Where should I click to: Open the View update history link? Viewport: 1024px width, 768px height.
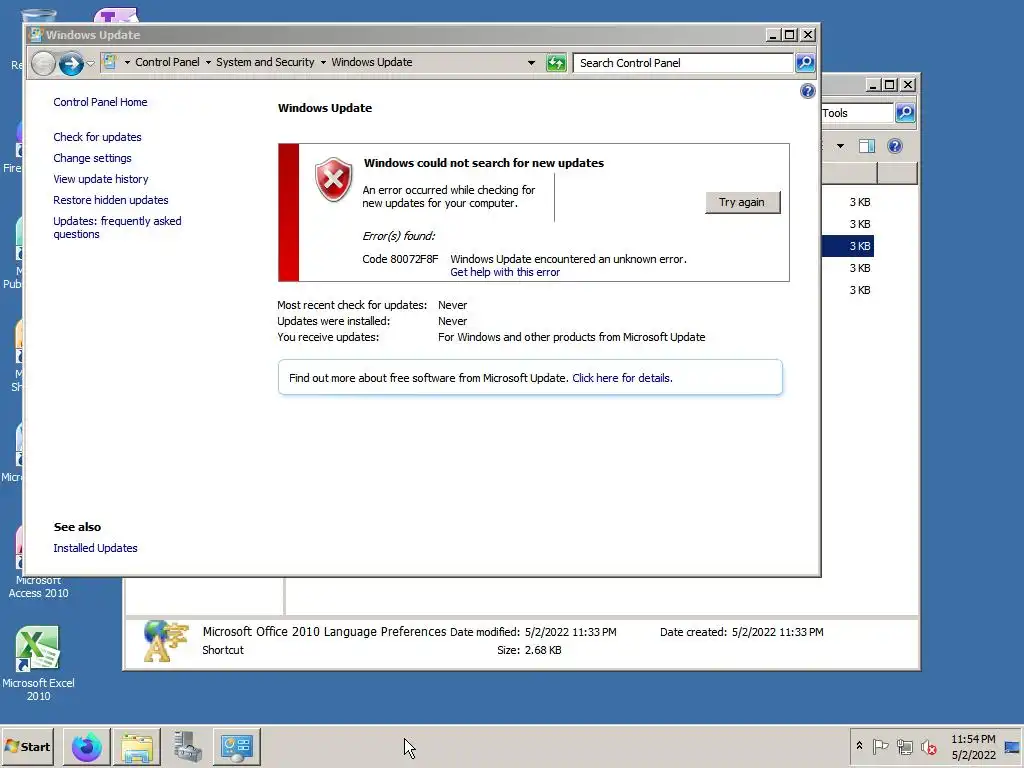[101, 179]
